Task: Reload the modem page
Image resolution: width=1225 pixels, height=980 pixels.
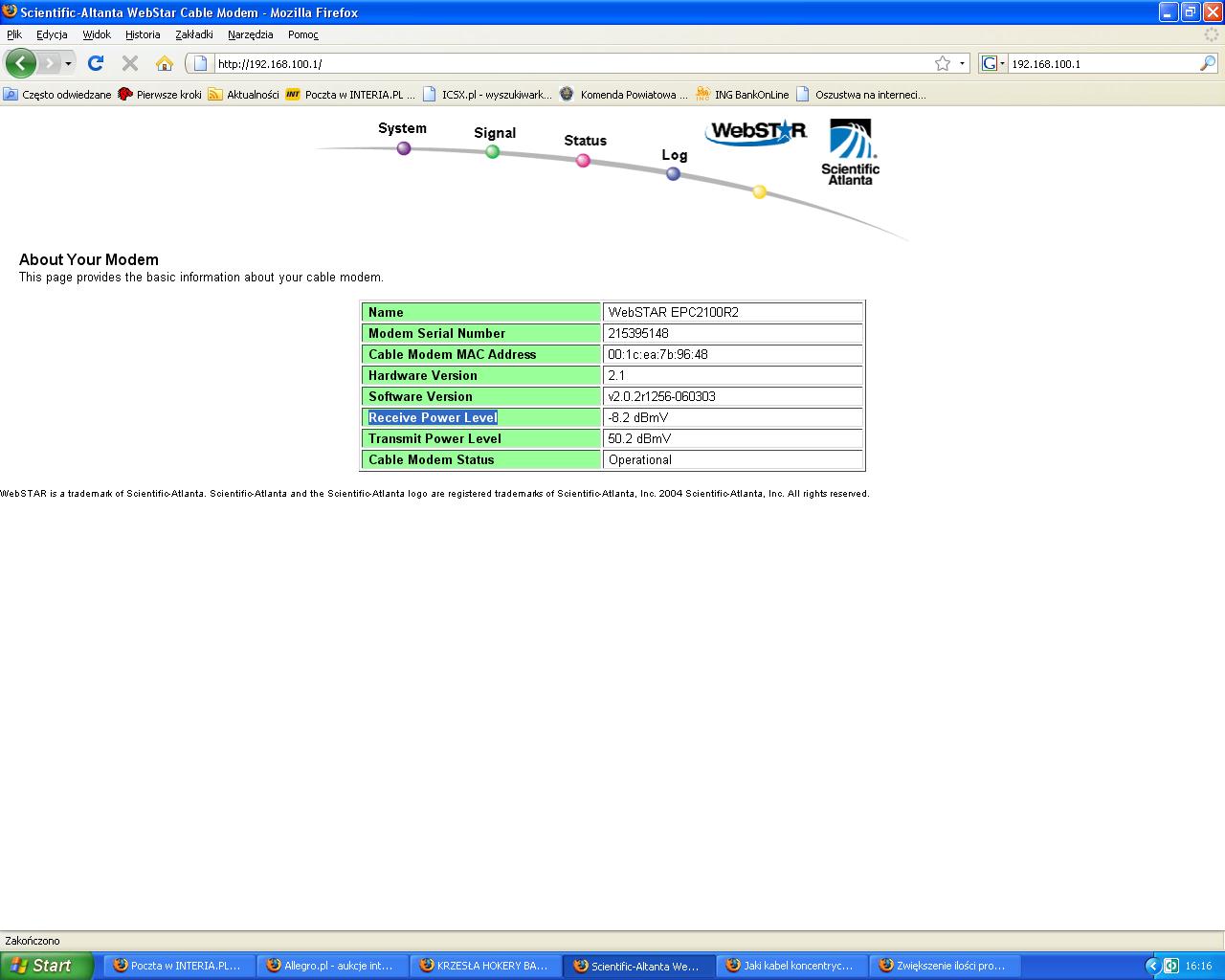Action: (x=95, y=63)
